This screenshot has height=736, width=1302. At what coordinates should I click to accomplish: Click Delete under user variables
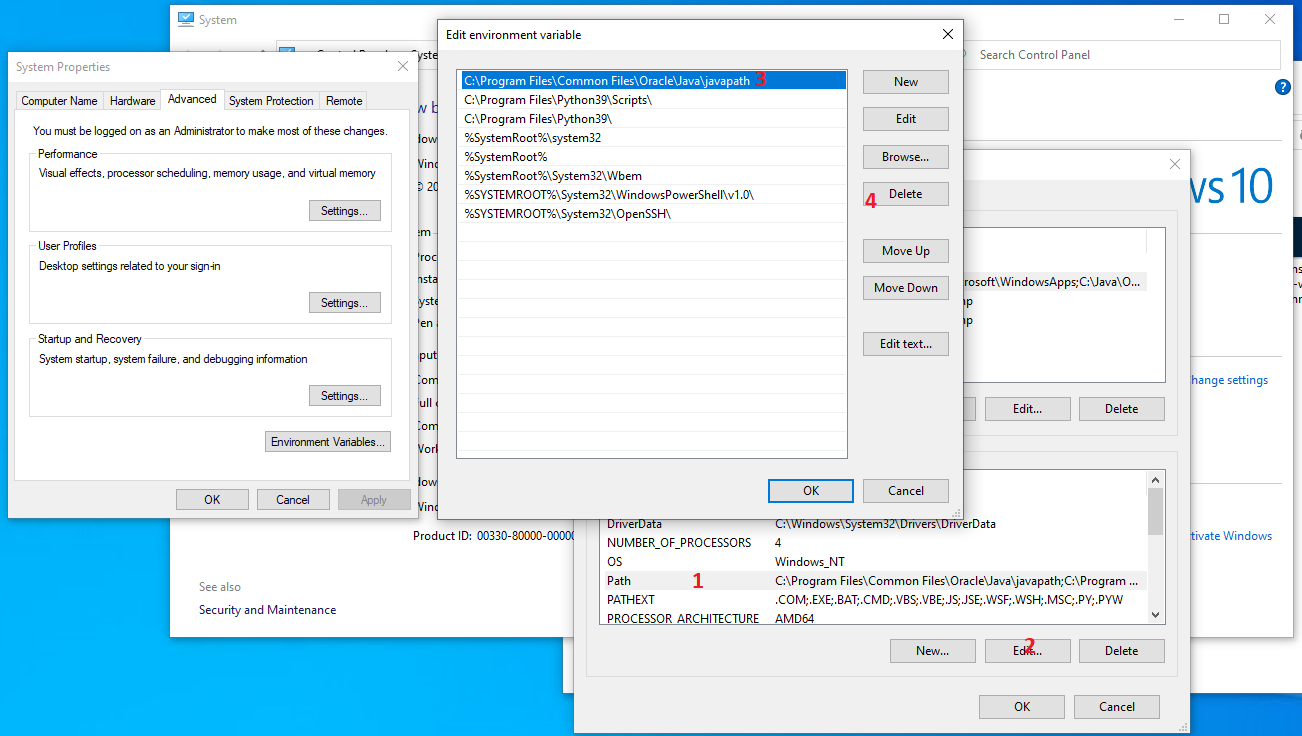point(1122,409)
